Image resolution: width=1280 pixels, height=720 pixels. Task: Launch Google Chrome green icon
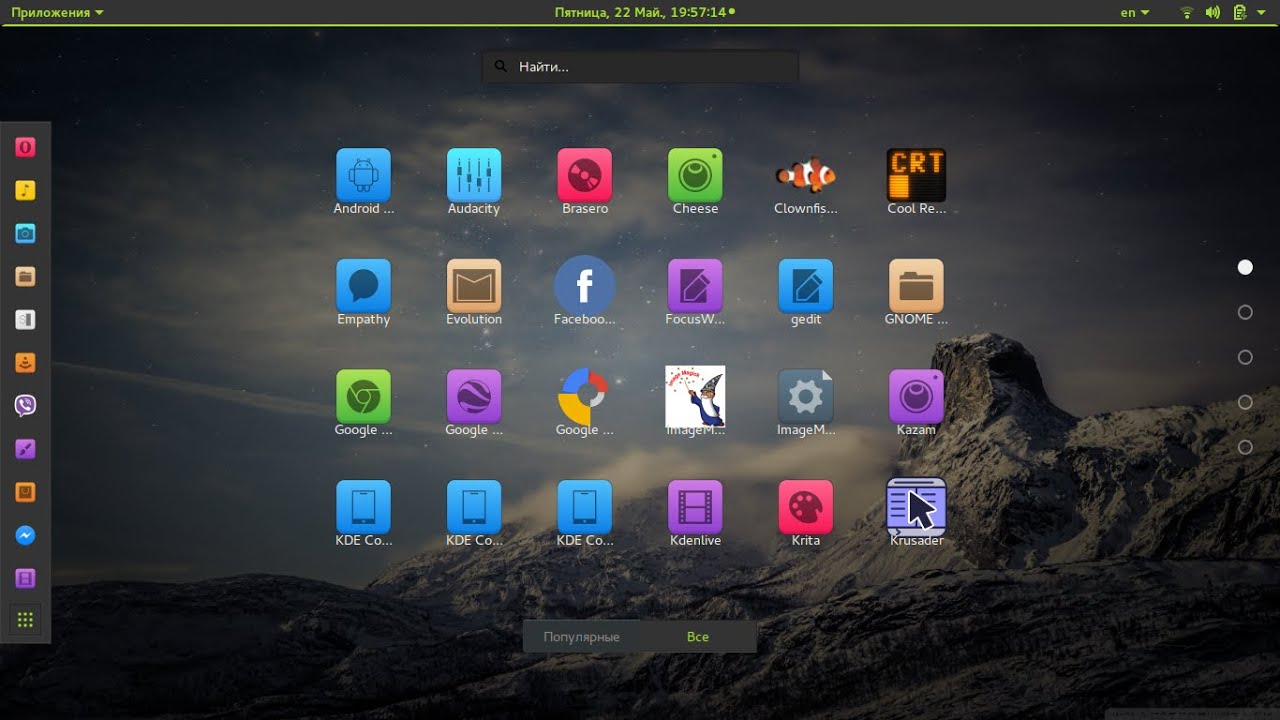363,397
